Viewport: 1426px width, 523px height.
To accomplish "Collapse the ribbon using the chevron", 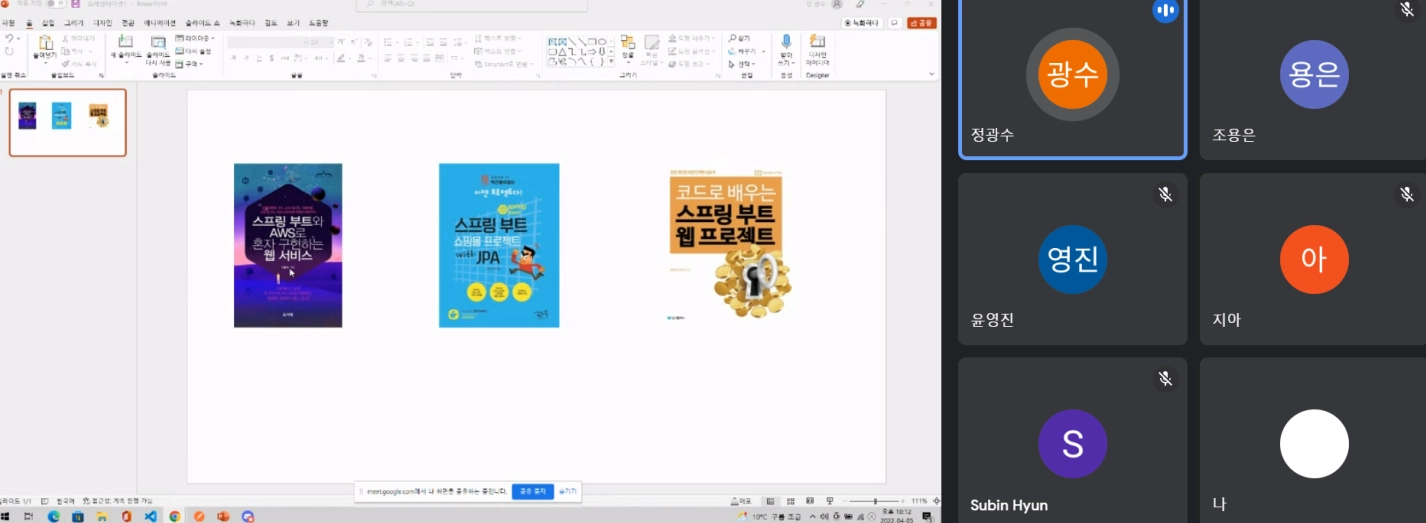I will [931, 74].
